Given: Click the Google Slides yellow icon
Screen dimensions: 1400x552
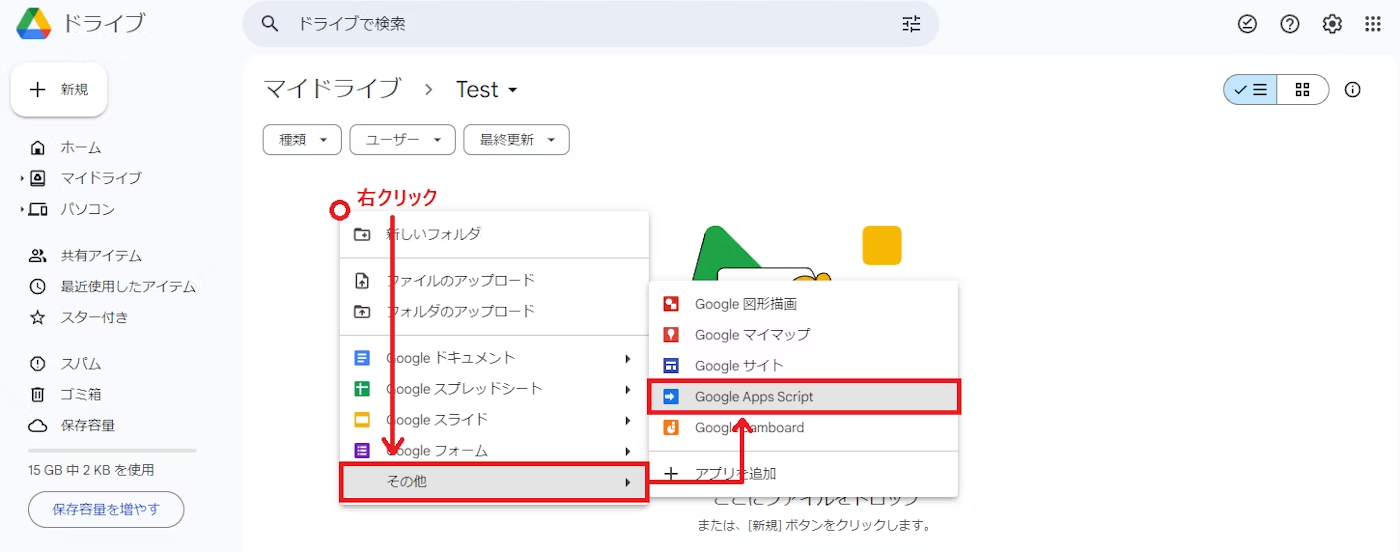Looking at the screenshot, I should 362,420.
